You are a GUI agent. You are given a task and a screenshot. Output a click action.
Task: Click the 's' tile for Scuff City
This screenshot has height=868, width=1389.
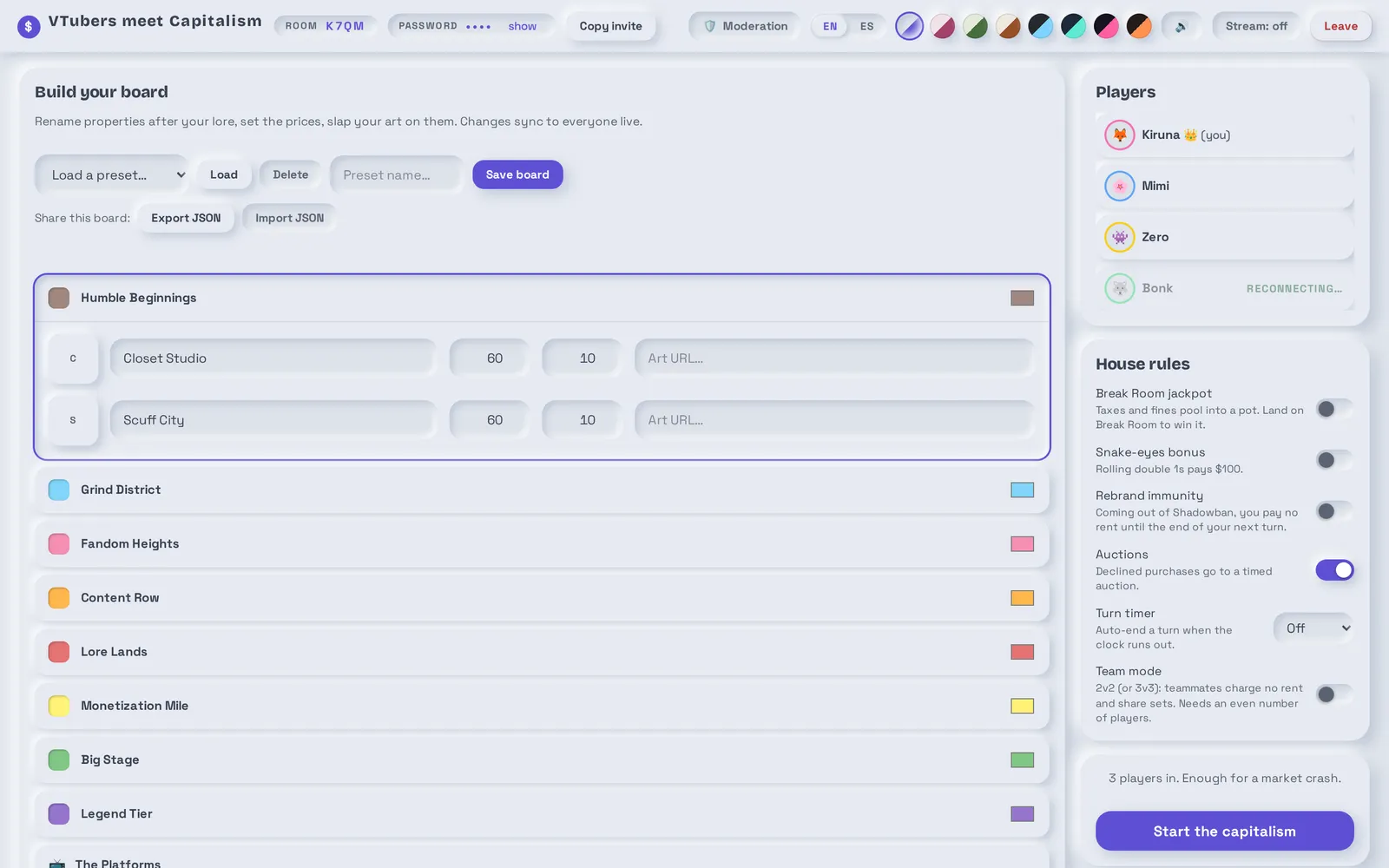pyautogui.click(x=73, y=420)
